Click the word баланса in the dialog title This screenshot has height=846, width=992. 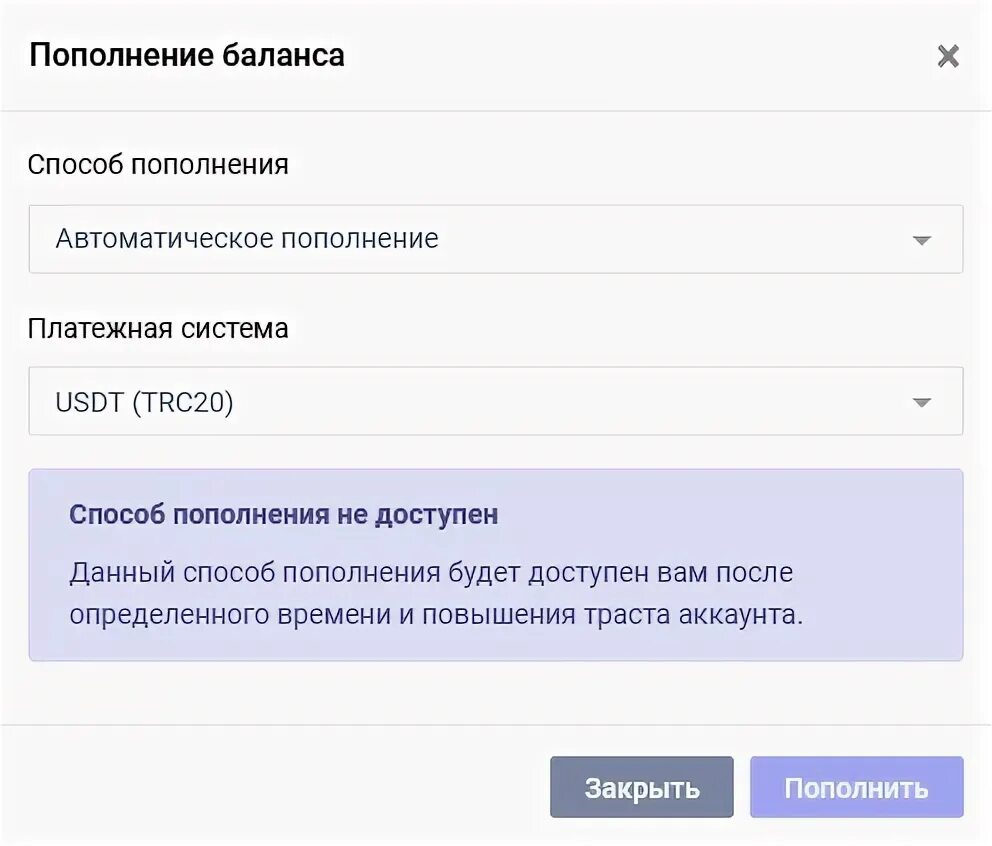pos(275,55)
